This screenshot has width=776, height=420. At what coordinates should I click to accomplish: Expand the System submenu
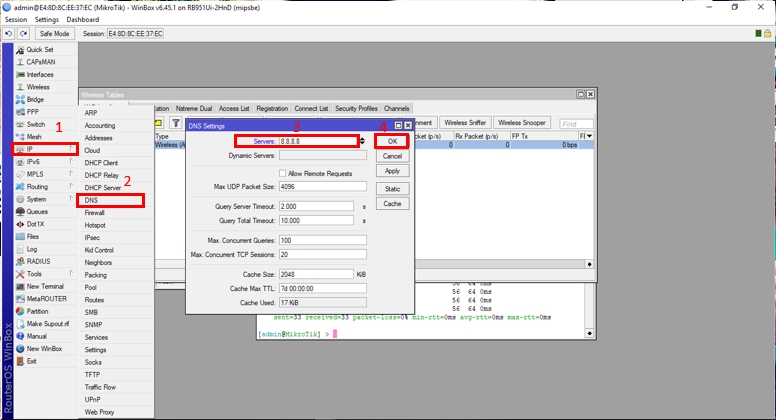tap(46, 199)
